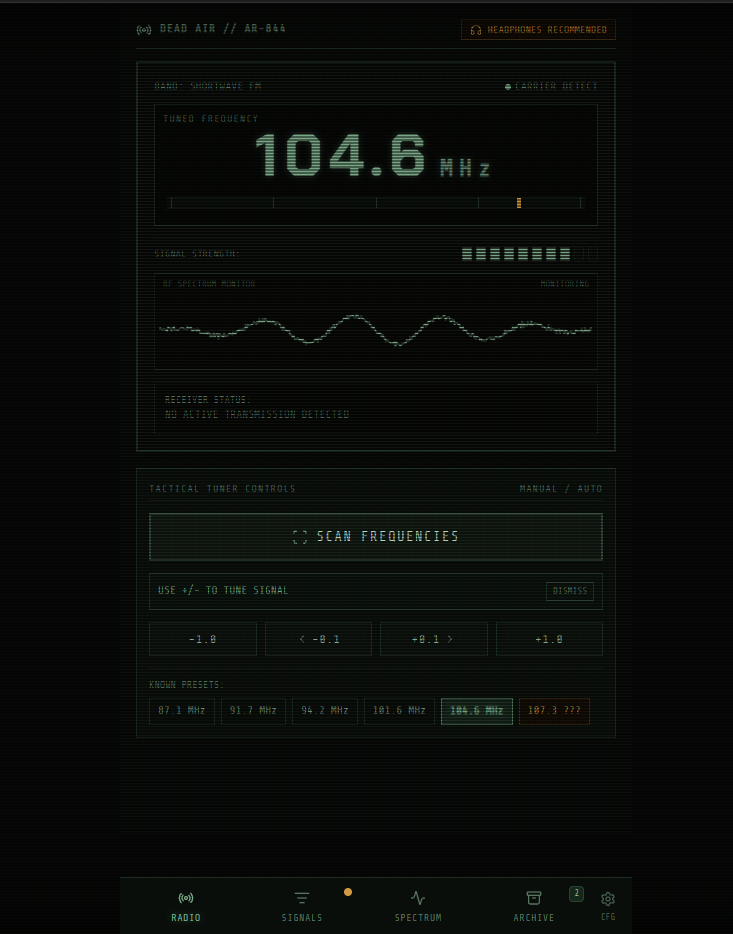This screenshot has height=934, width=733.
Task: Click the Tactical Tuner Controls heading
Action: coord(222,489)
